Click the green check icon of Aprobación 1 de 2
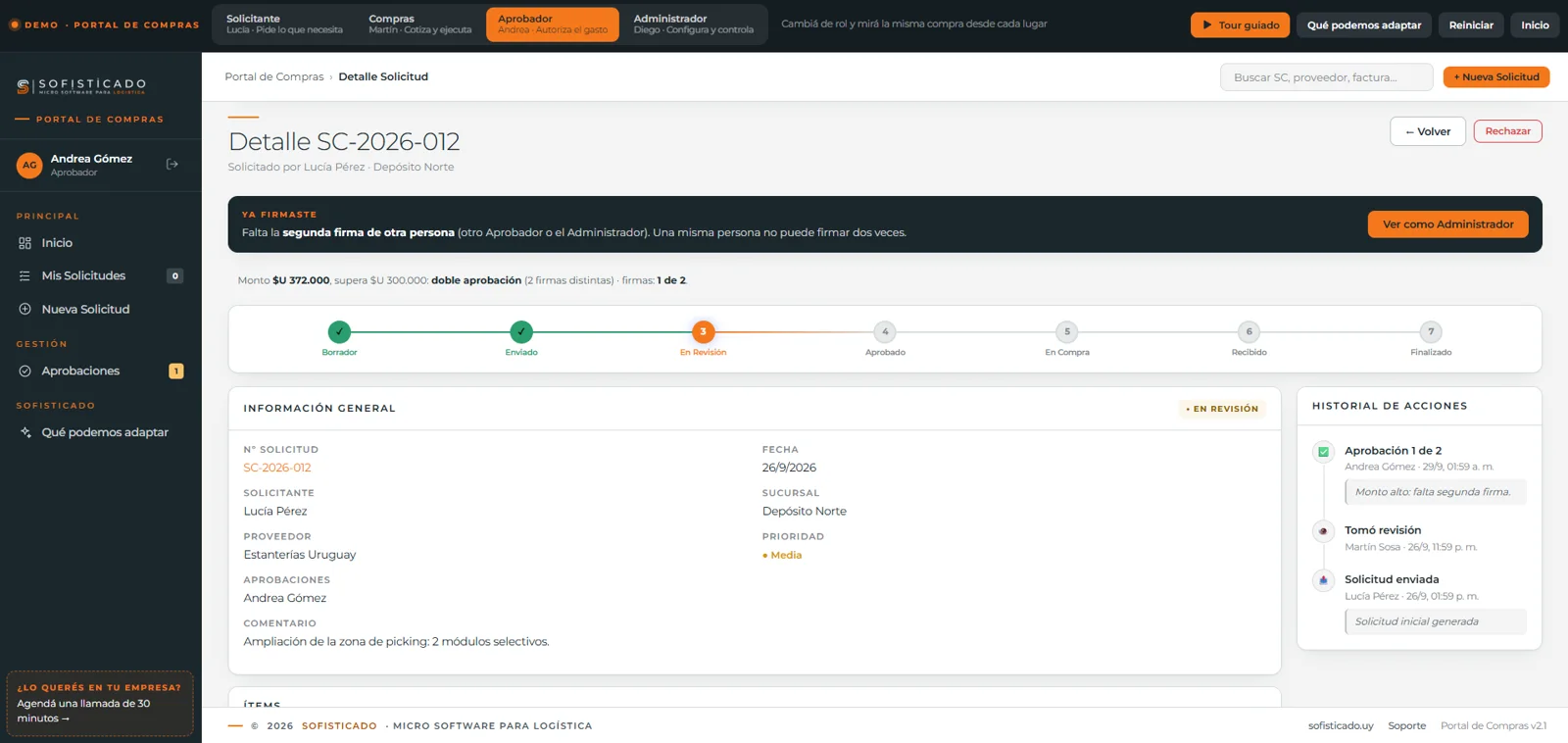This screenshot has width=1568, height=743. click(1323, 452)
